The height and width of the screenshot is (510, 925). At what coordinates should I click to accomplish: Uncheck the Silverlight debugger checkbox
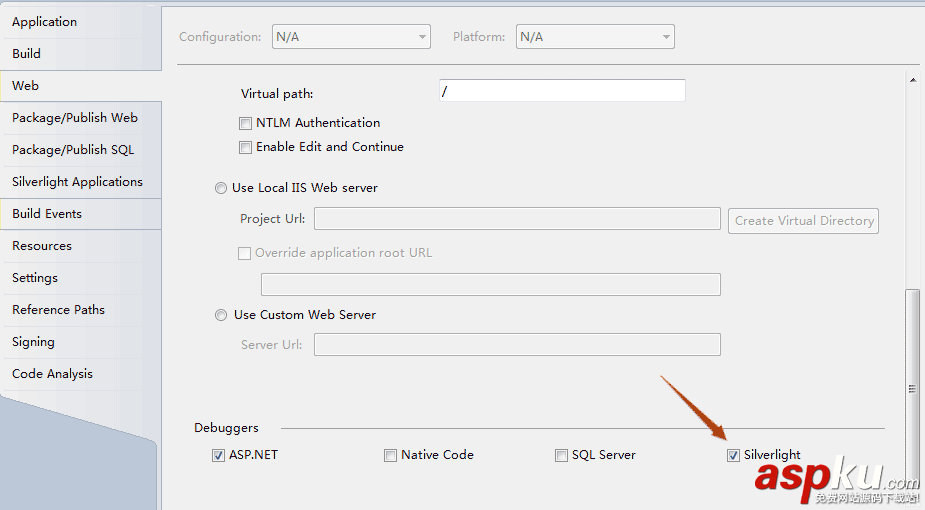coord(734,456)
